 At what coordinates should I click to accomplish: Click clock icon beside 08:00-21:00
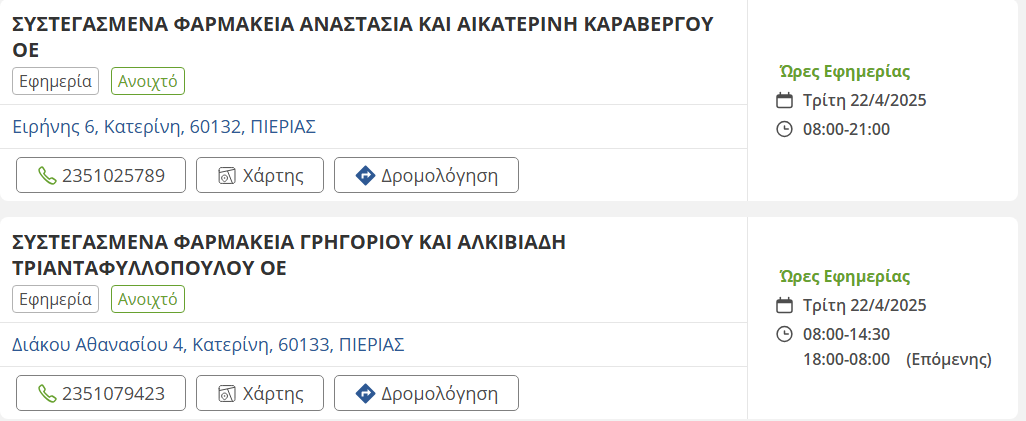click(x=785, y=129)
